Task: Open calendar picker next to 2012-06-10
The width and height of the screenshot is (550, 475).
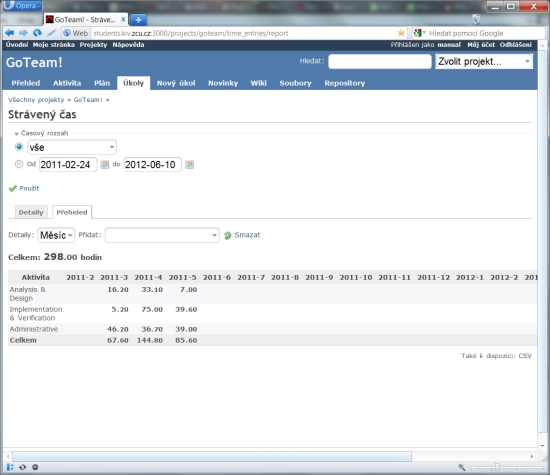Action: pyautogui.click(x=189, y=165)
